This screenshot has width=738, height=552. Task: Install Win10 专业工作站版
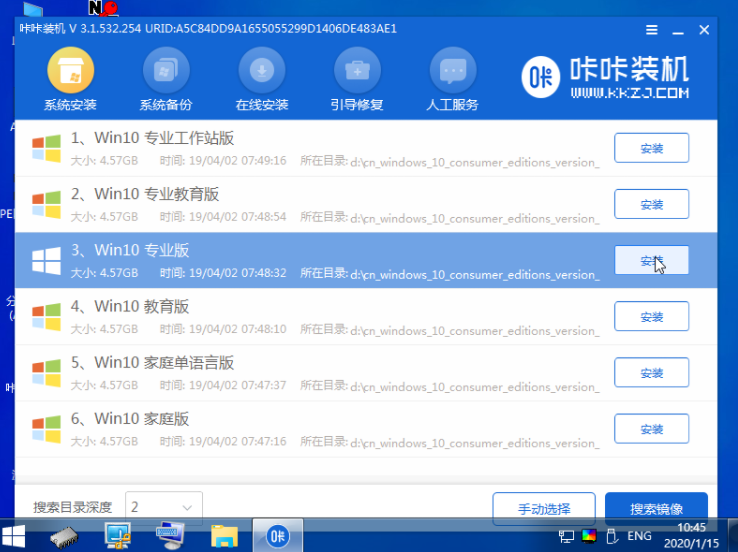coord(651,148)
